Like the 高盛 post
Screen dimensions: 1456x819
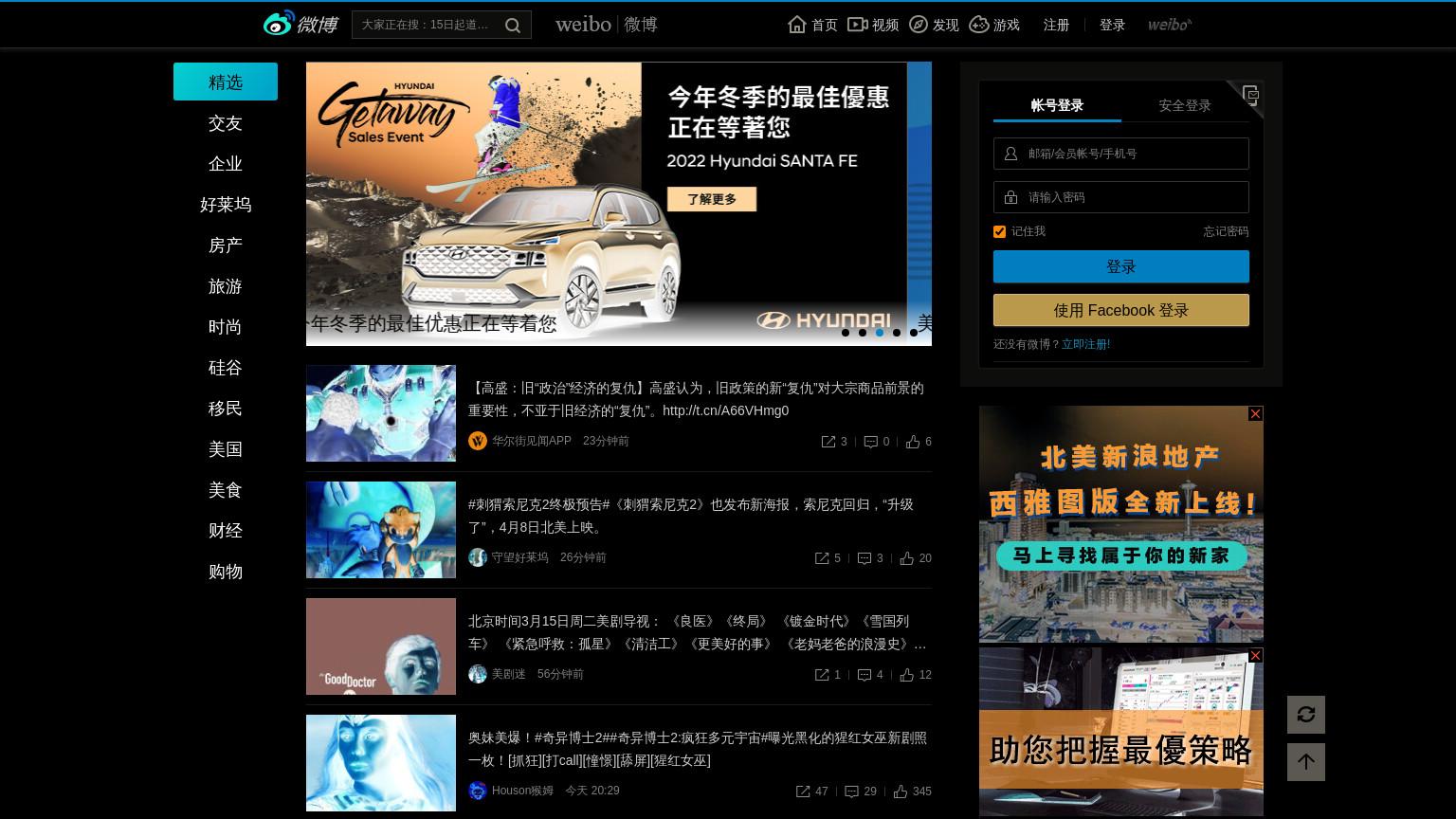click(913, 442)
